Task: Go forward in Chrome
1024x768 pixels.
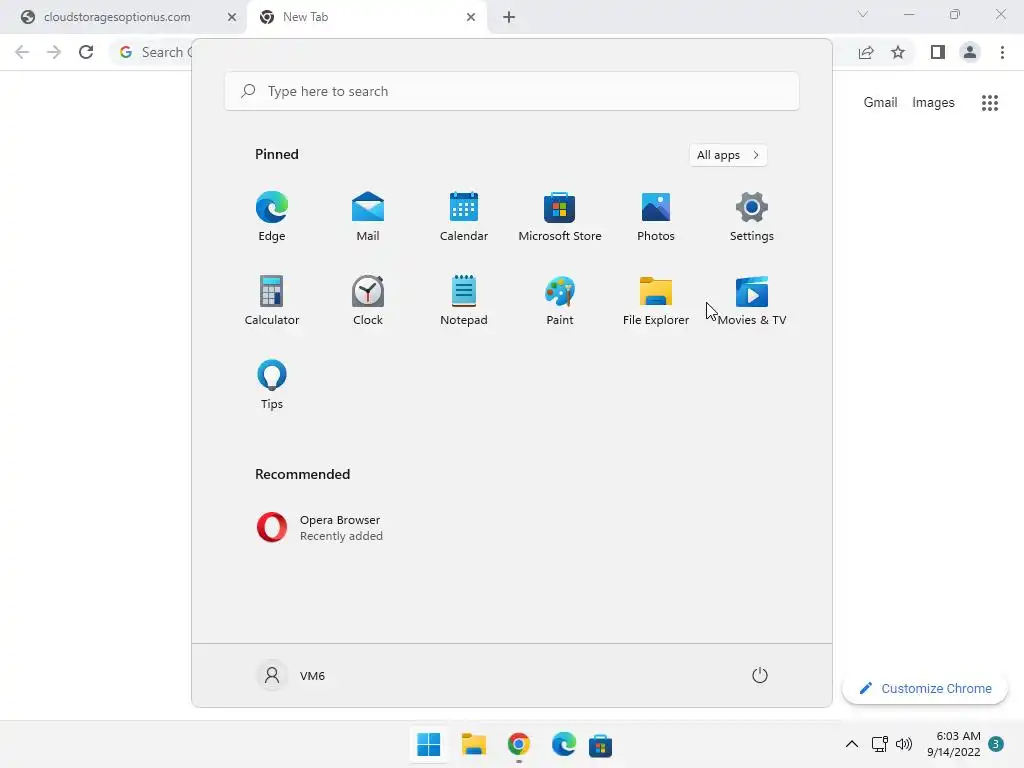Action: [54, 52]
